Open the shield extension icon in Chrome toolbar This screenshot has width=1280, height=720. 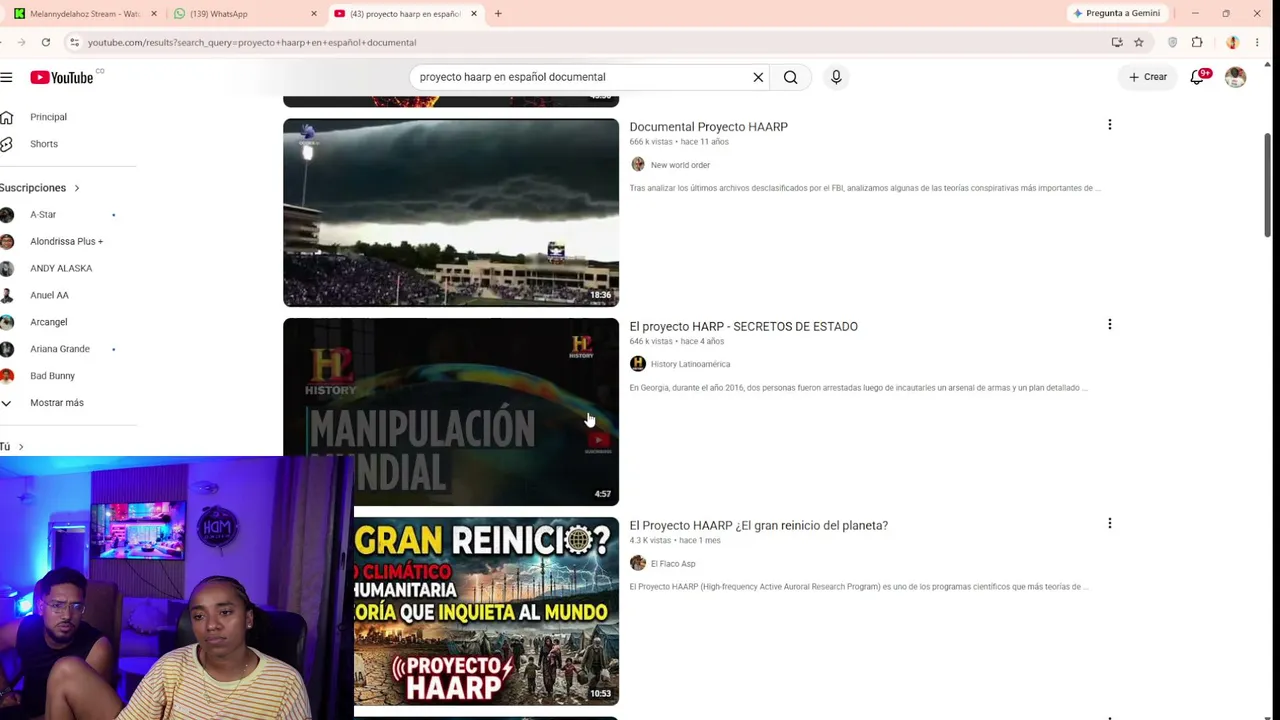pyautogui.click(x=1172, y=42)
